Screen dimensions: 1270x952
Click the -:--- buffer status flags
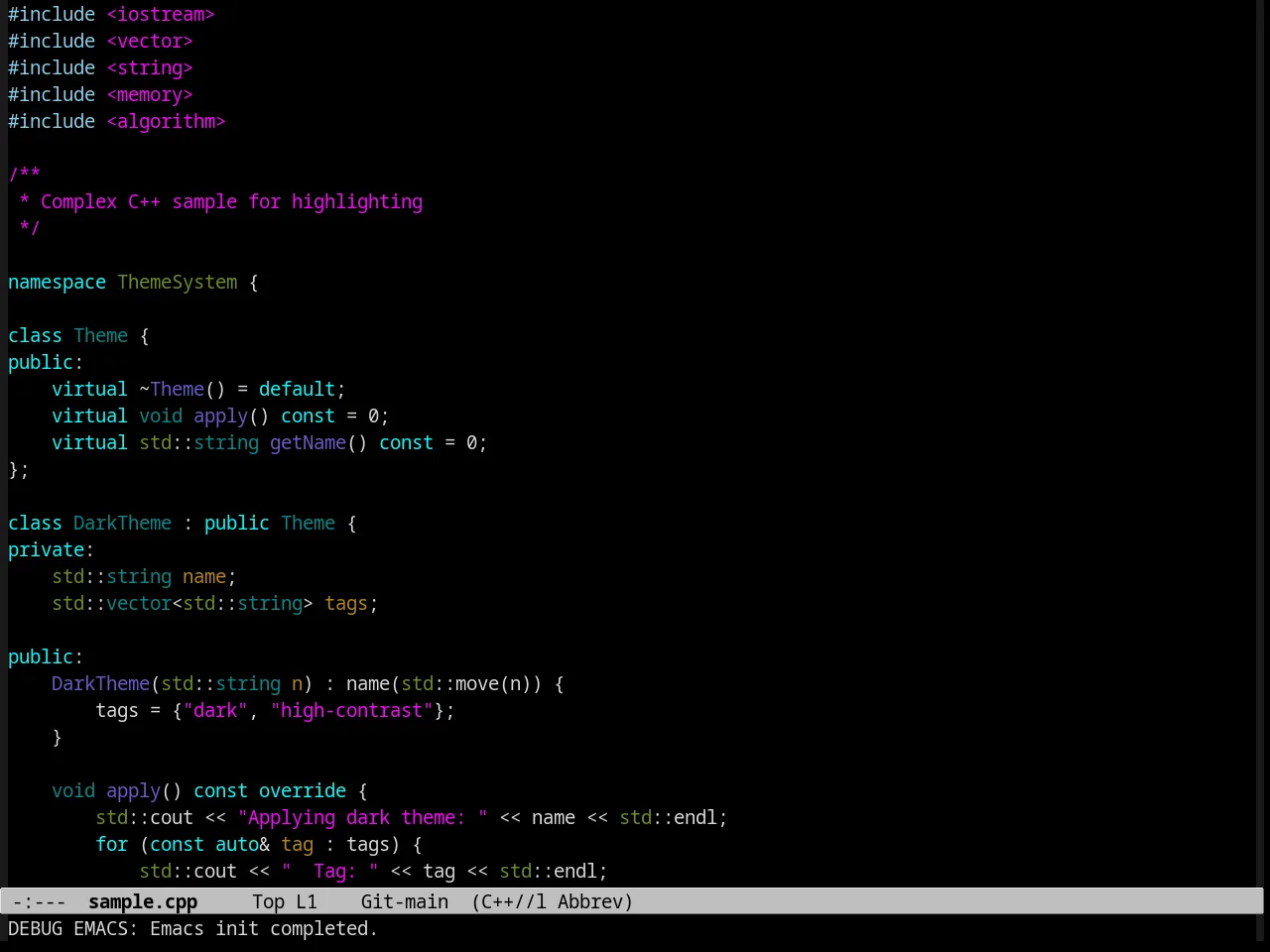pos(40,901)
